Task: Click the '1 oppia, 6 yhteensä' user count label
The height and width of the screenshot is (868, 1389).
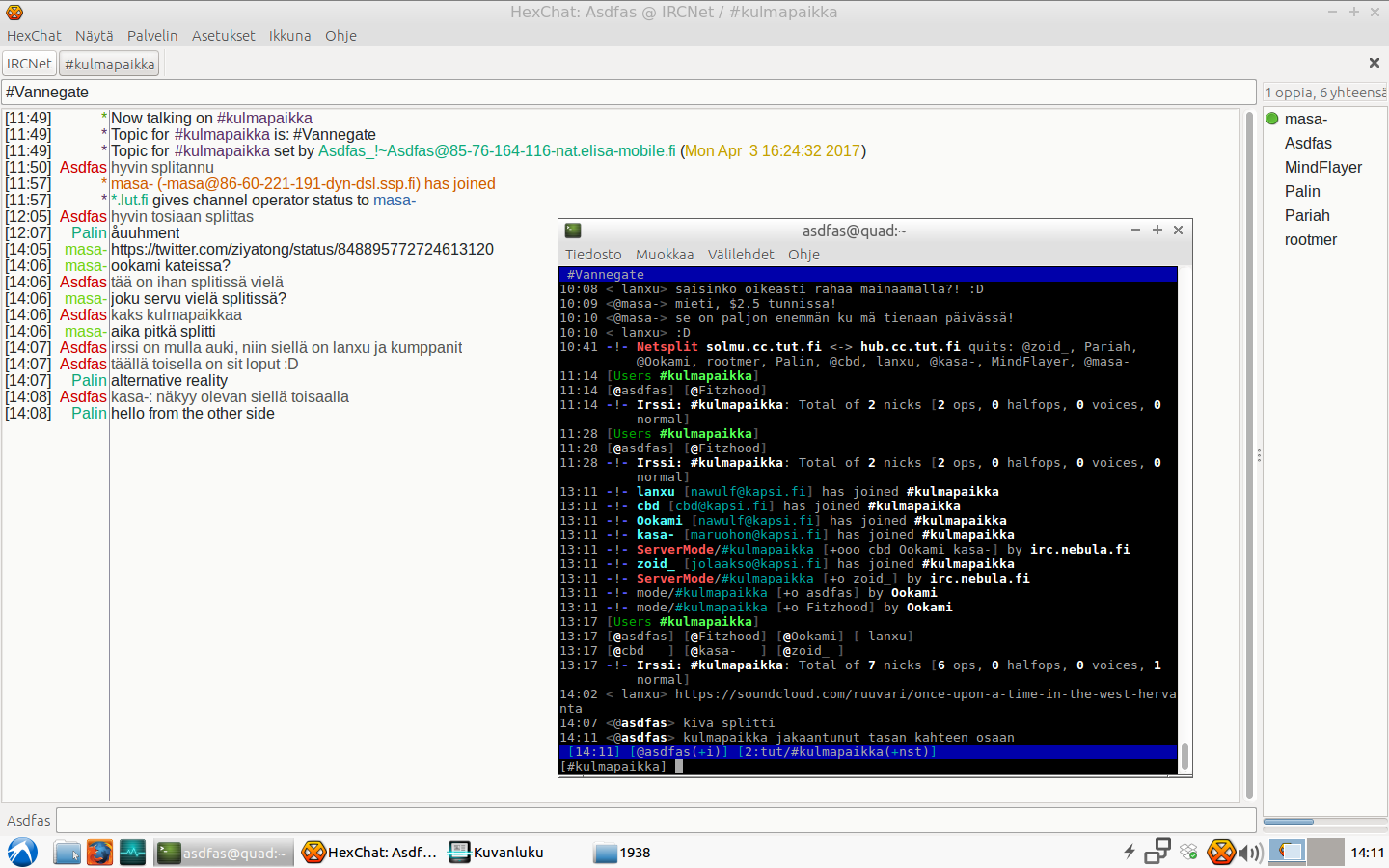Action: click(1324, 93)
